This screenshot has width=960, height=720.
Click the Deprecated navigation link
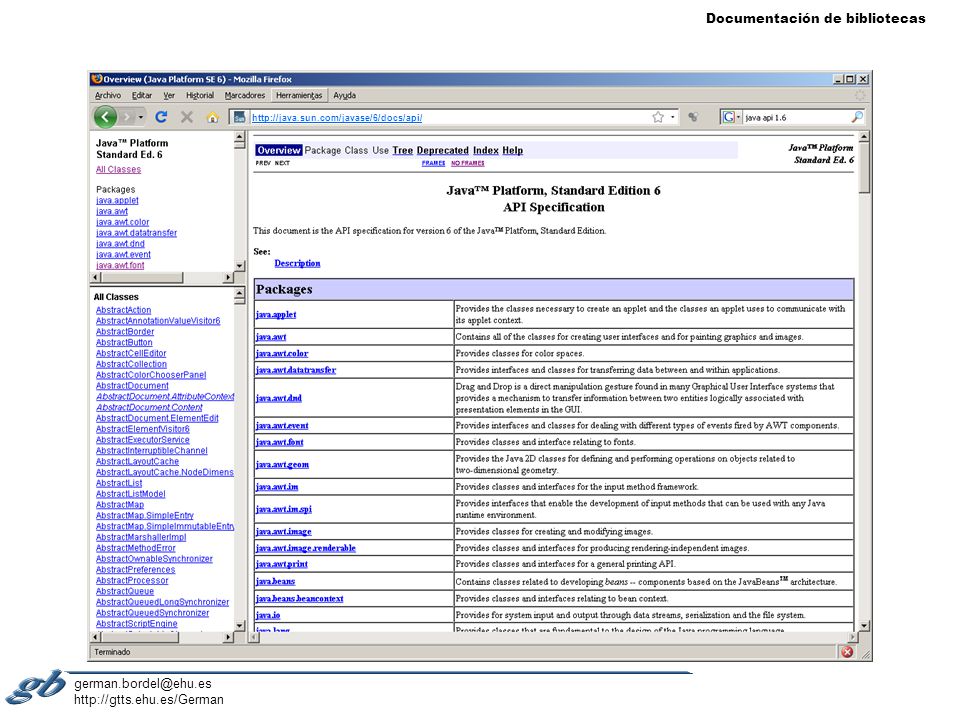click(x=442, y=151)
